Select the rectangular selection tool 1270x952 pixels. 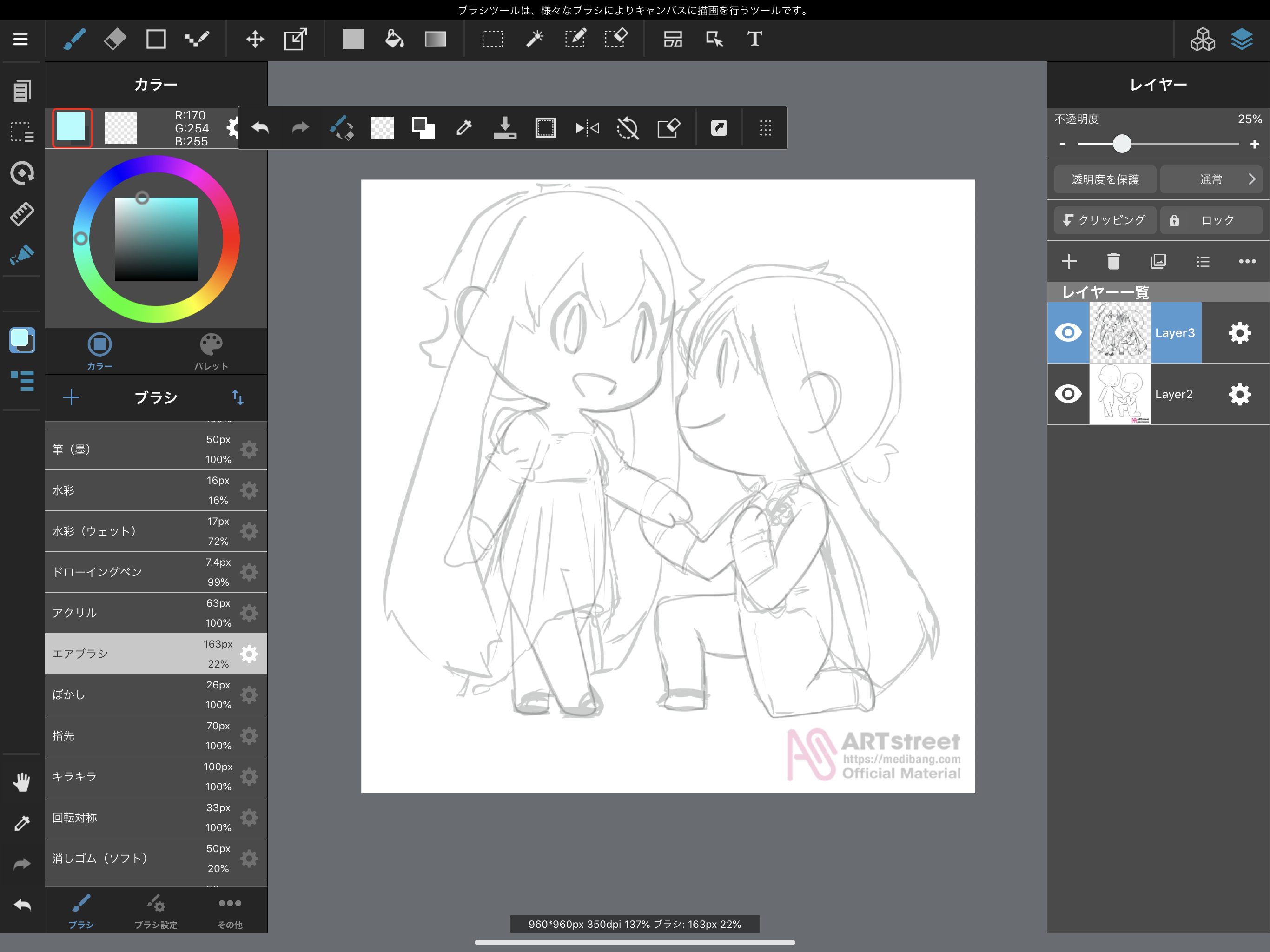(493, 39)
